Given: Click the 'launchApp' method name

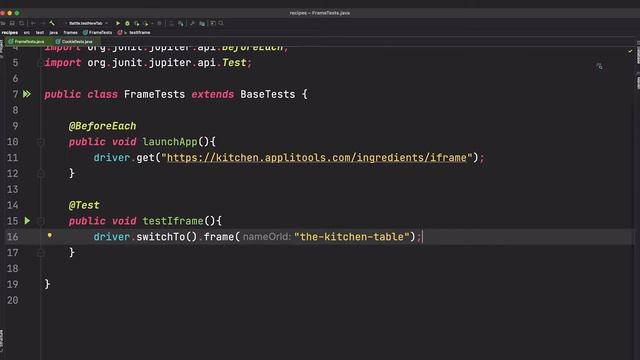Looking at the screenshot, I should coord(170,142).
